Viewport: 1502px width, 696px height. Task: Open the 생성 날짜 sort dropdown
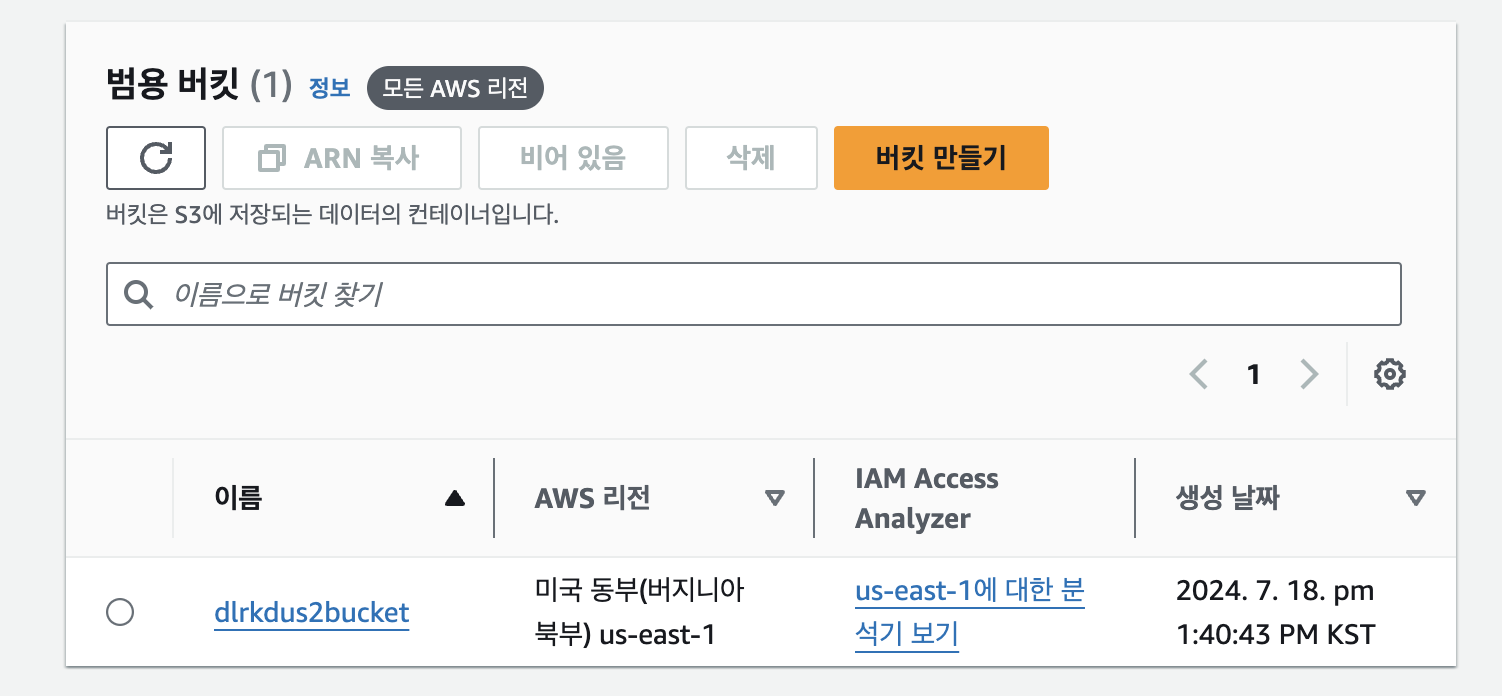click(1413, 497)
